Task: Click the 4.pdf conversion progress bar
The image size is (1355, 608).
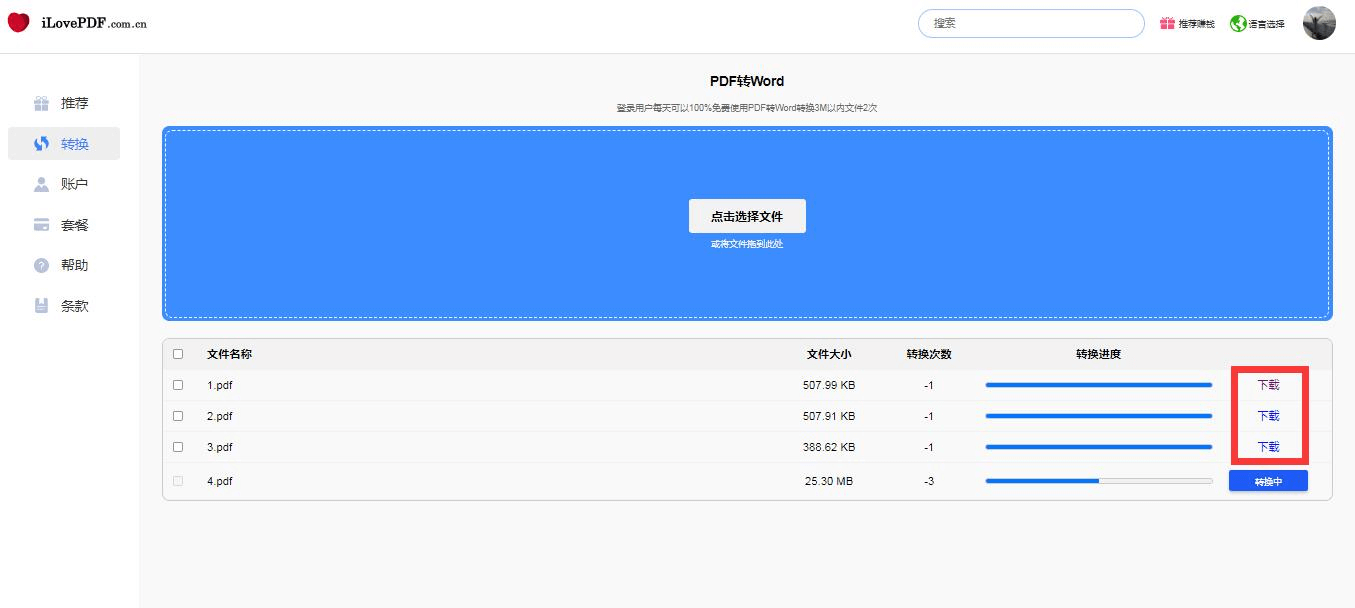Action: (1098, 481)
